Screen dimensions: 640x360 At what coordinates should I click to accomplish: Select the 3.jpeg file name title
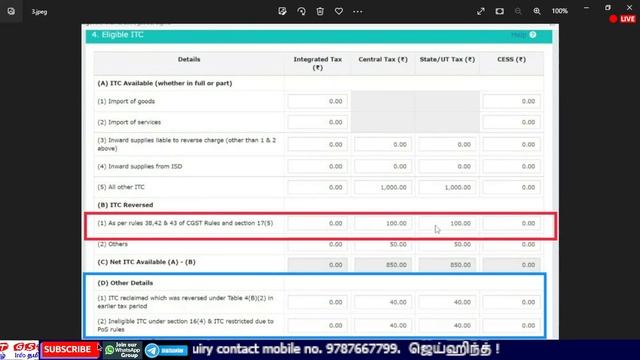click(39, 12)
